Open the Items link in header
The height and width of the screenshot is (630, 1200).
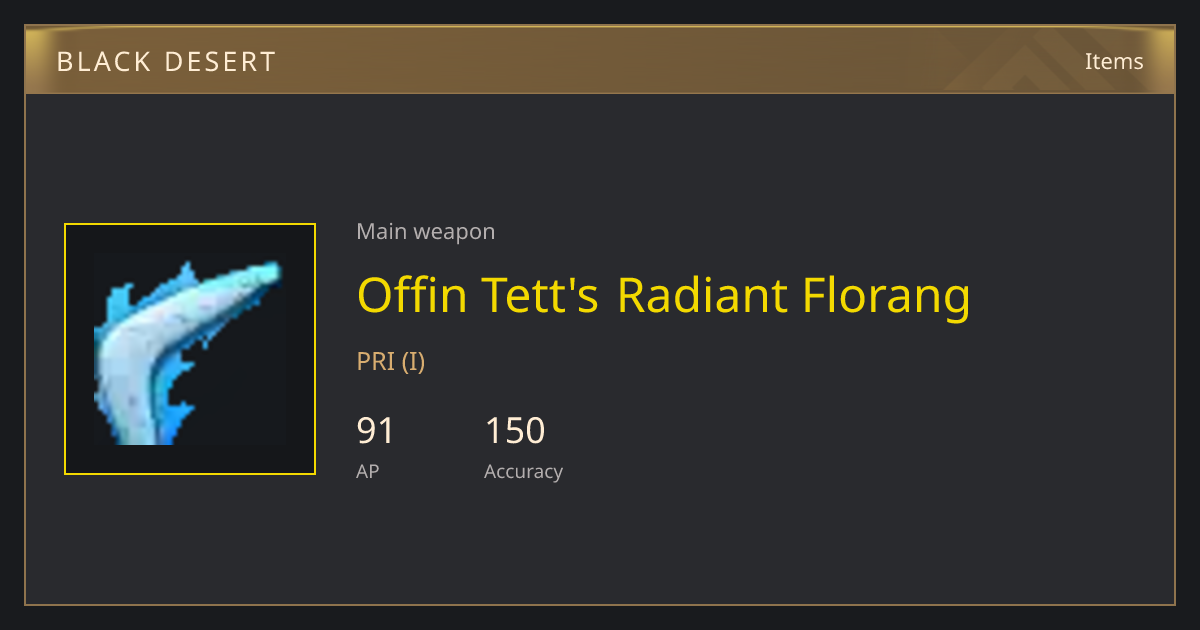point(1114,61)
